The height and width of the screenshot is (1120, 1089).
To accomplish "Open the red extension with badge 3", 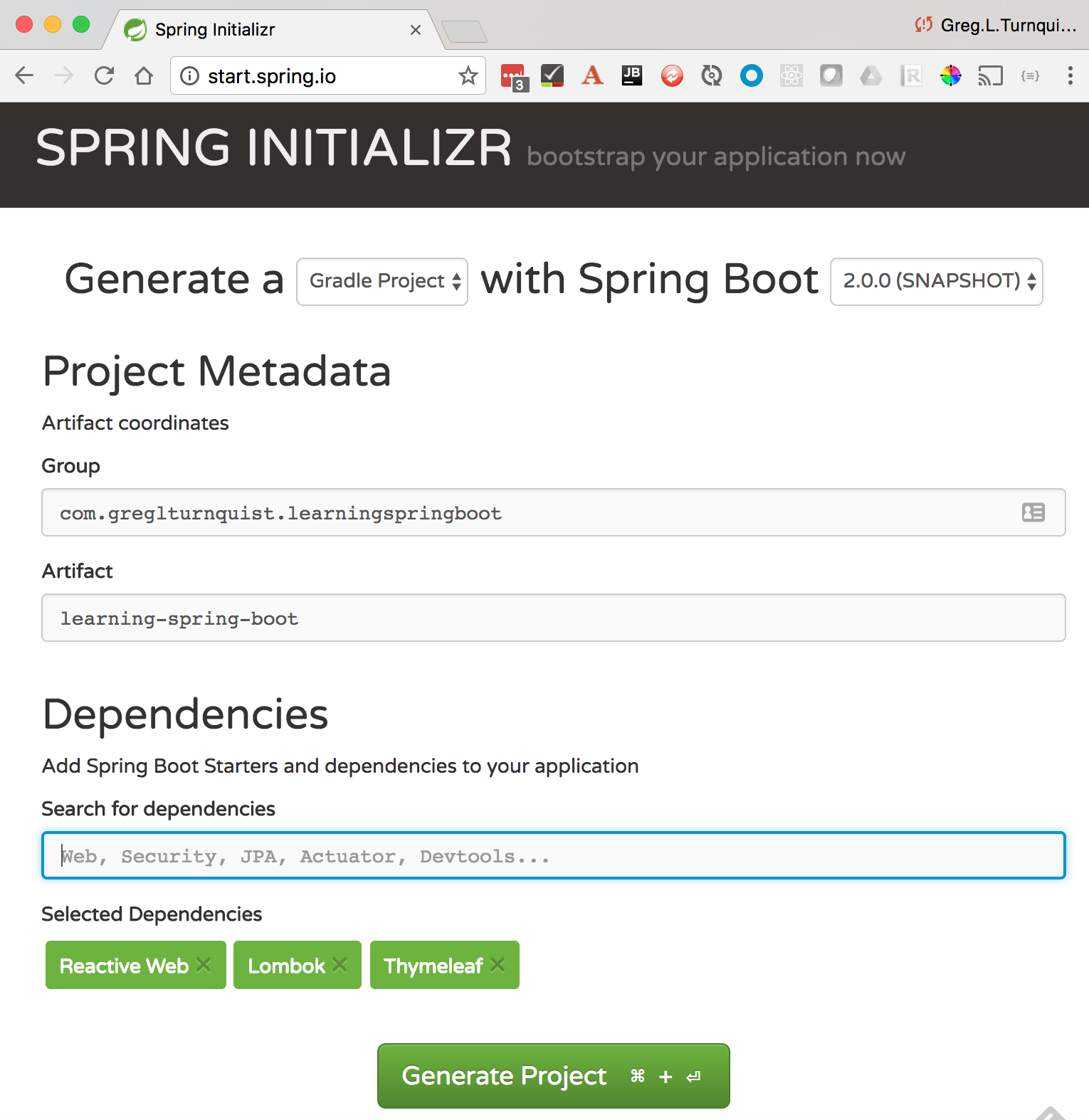I will [x=514, y=76].
